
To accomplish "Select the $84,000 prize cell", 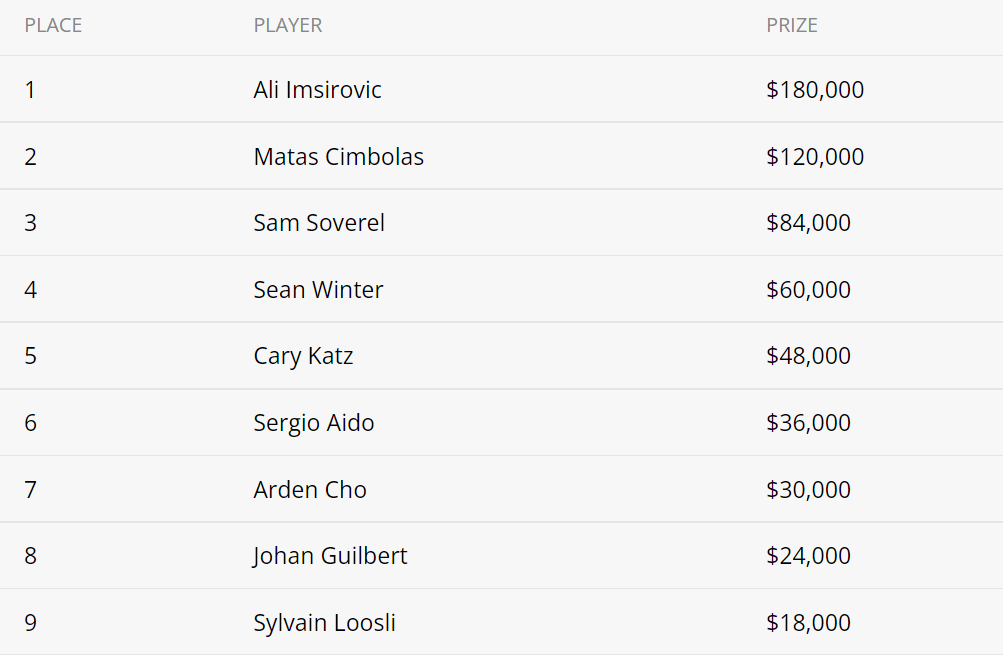I will pyautogui.click(x=809, y=223).
